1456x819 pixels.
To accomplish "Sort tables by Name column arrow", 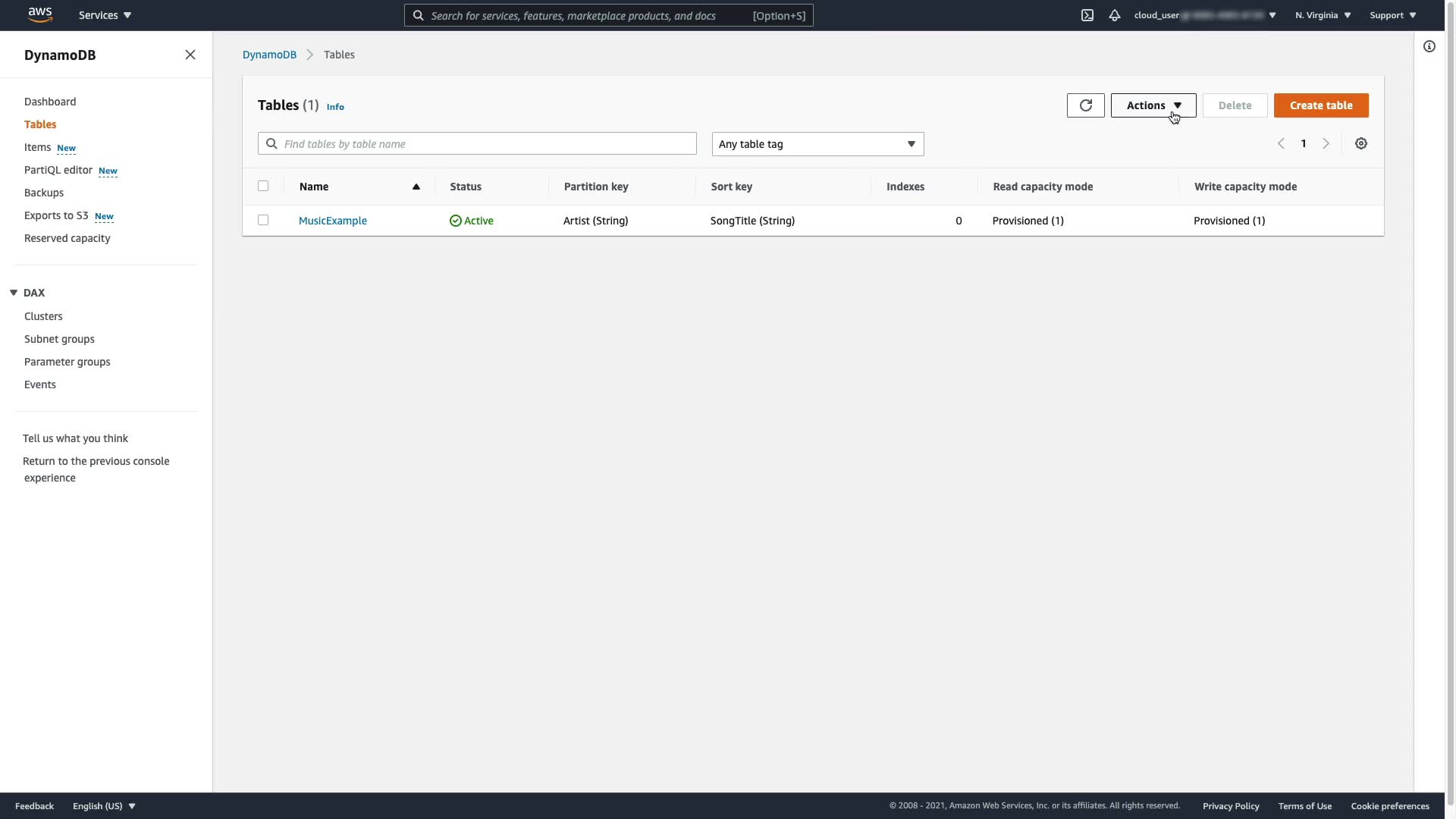I will pyautogui.click(x=416, y=187).
